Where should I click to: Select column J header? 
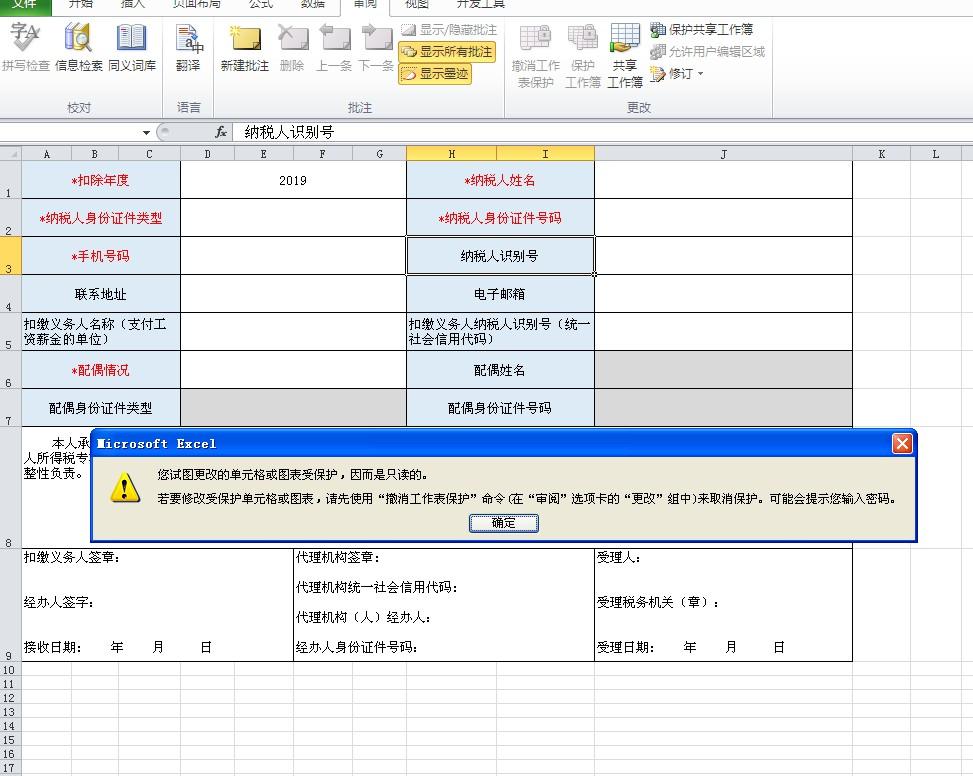tap(723, 154)
